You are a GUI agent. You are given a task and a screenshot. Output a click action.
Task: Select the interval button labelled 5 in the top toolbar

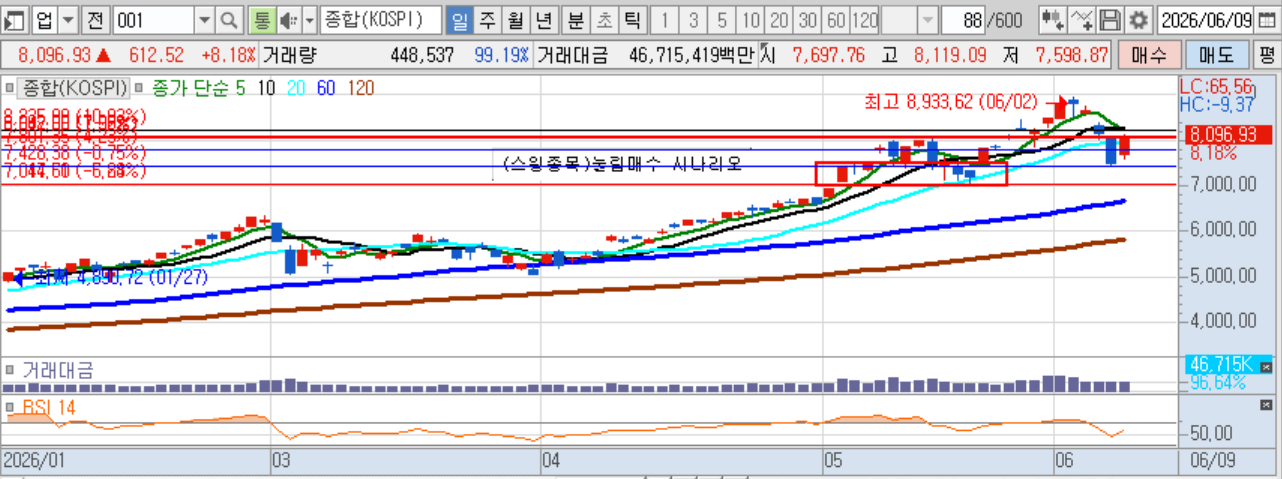[722, 19]
